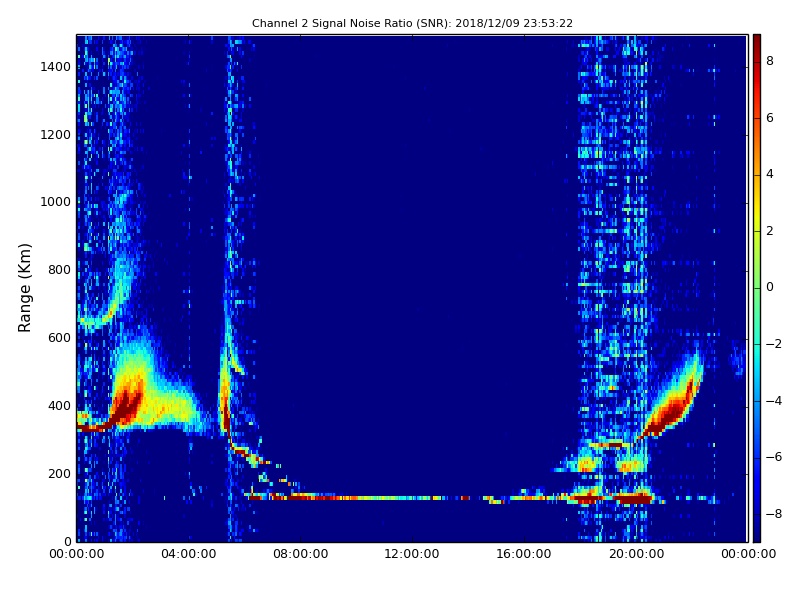This screenshot has width=800, height=600.
Task: Click the colorbar label 0
Action: (x=770, y=287)
